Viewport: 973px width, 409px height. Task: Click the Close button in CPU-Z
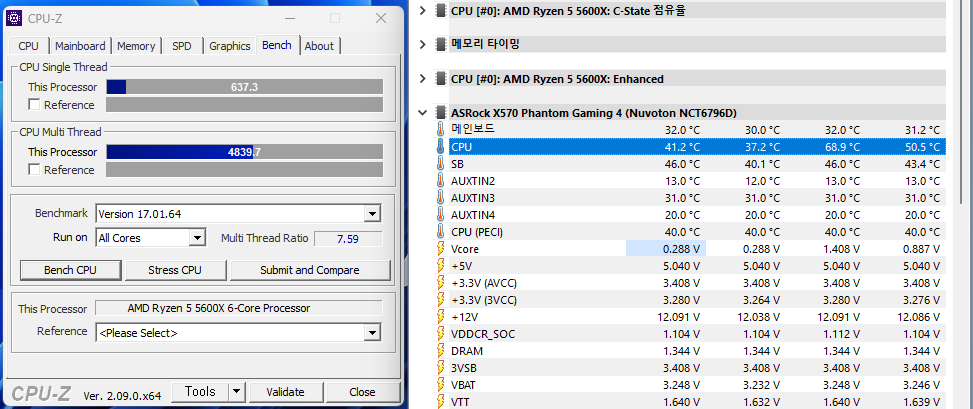362,392
